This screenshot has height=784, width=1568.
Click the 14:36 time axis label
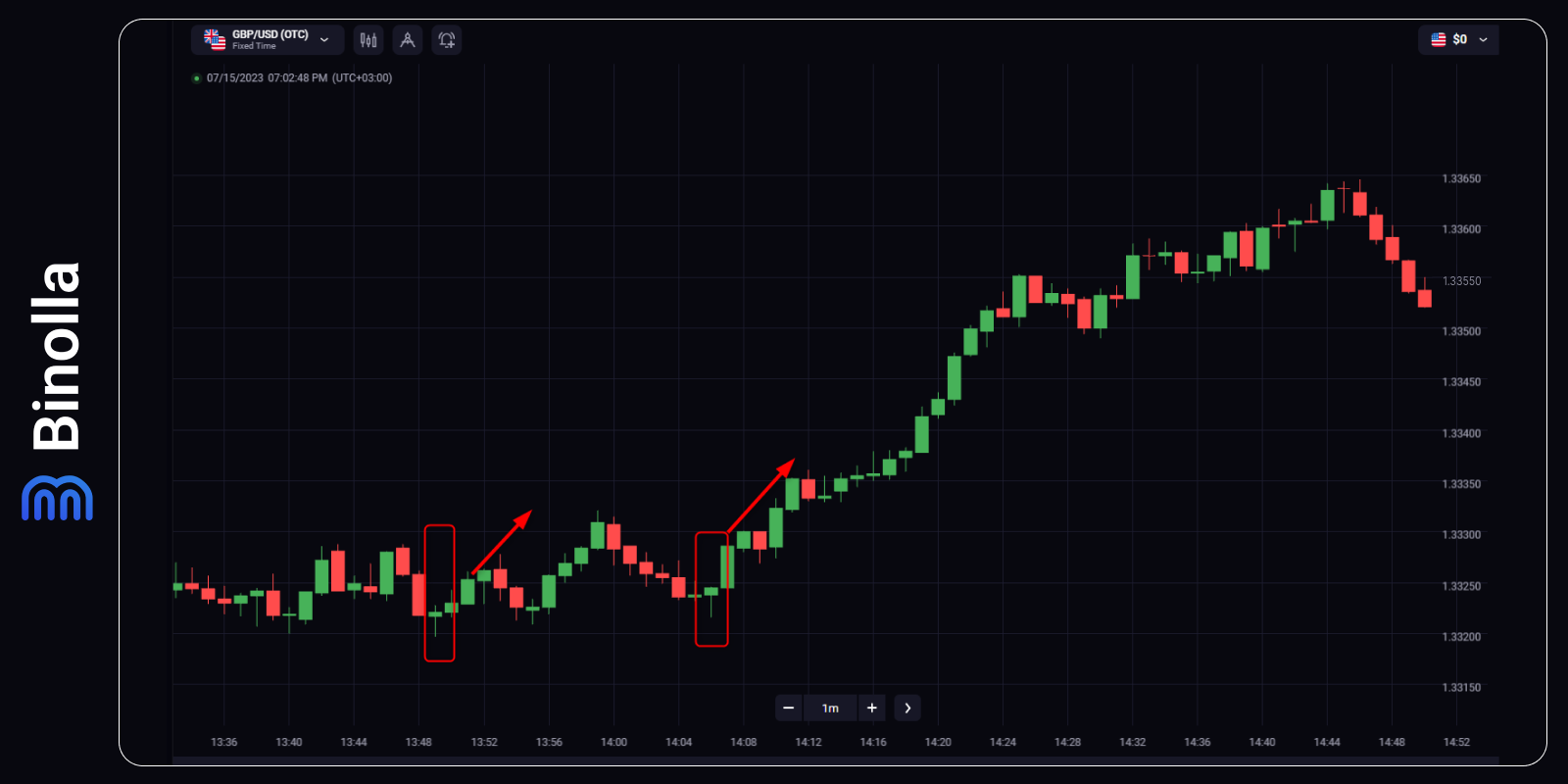click(x=1198, y=742)
